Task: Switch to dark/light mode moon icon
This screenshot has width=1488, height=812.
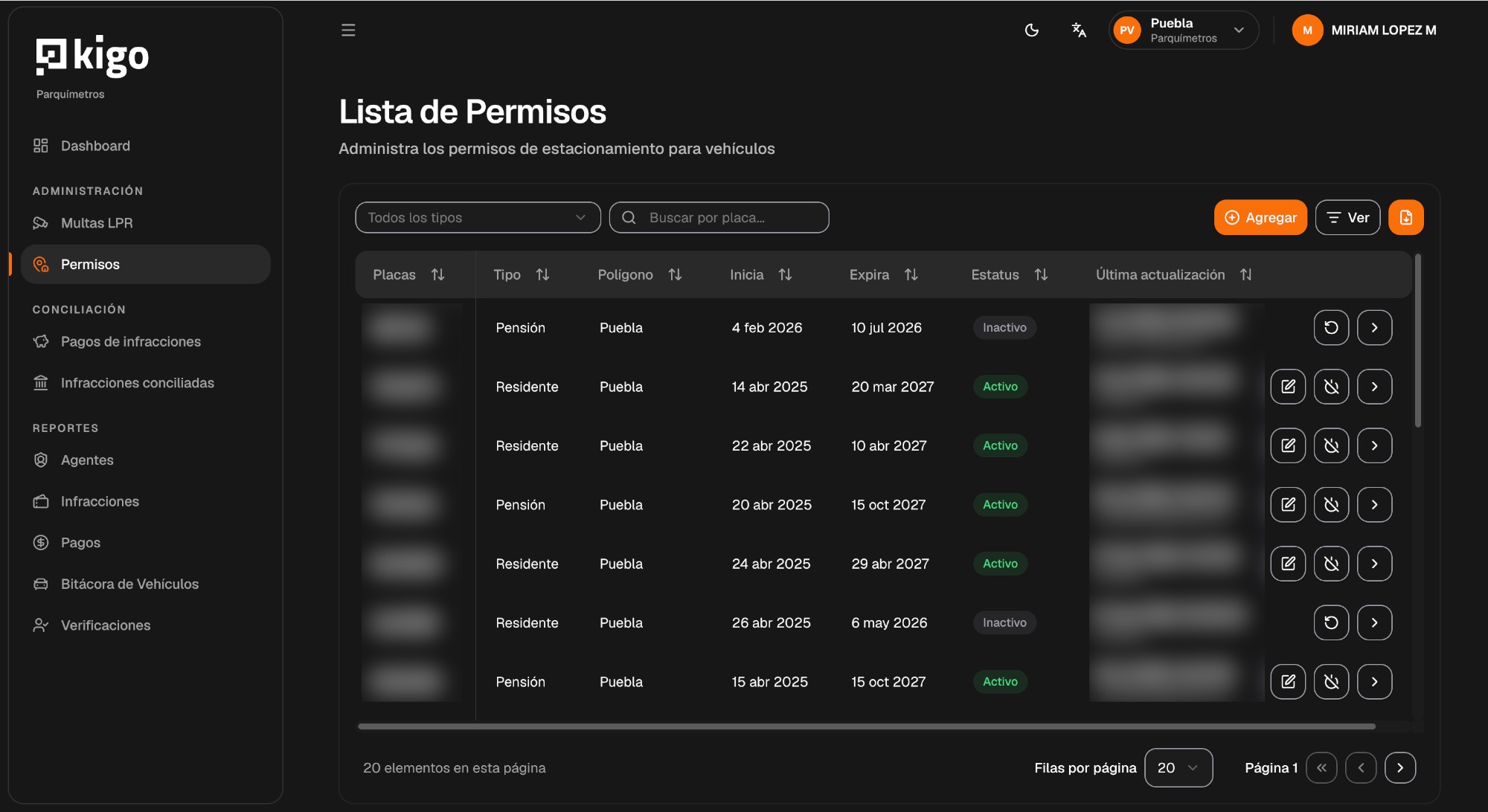Action: 1032,30
